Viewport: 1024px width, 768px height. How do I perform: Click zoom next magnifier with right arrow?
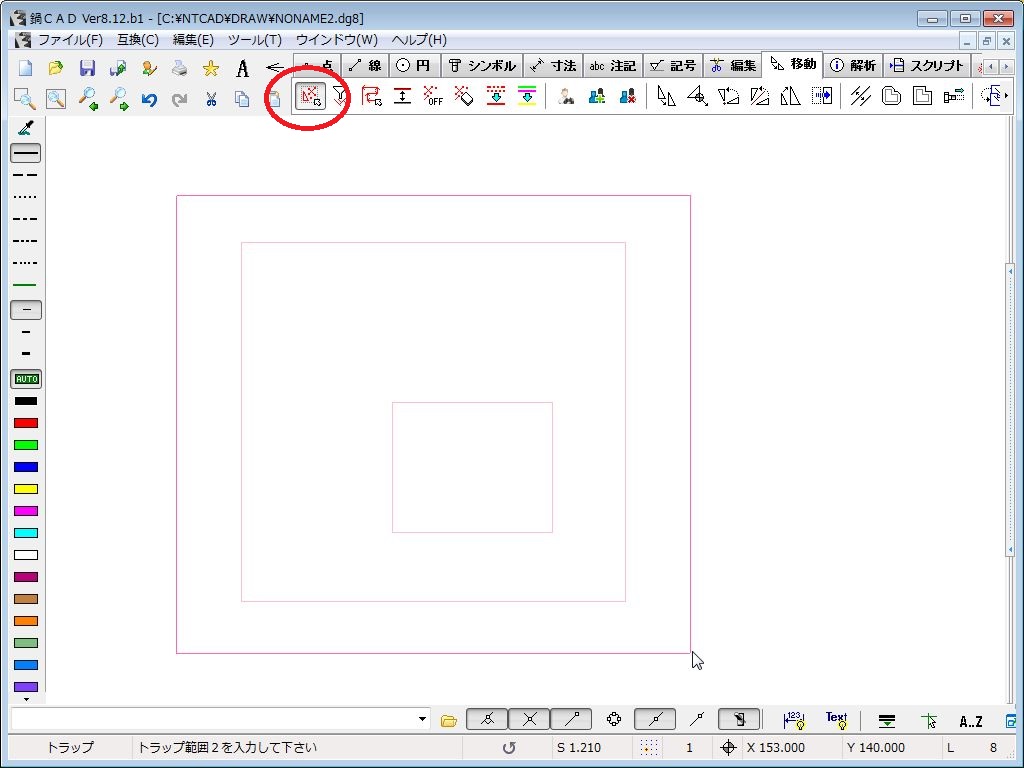118,99
